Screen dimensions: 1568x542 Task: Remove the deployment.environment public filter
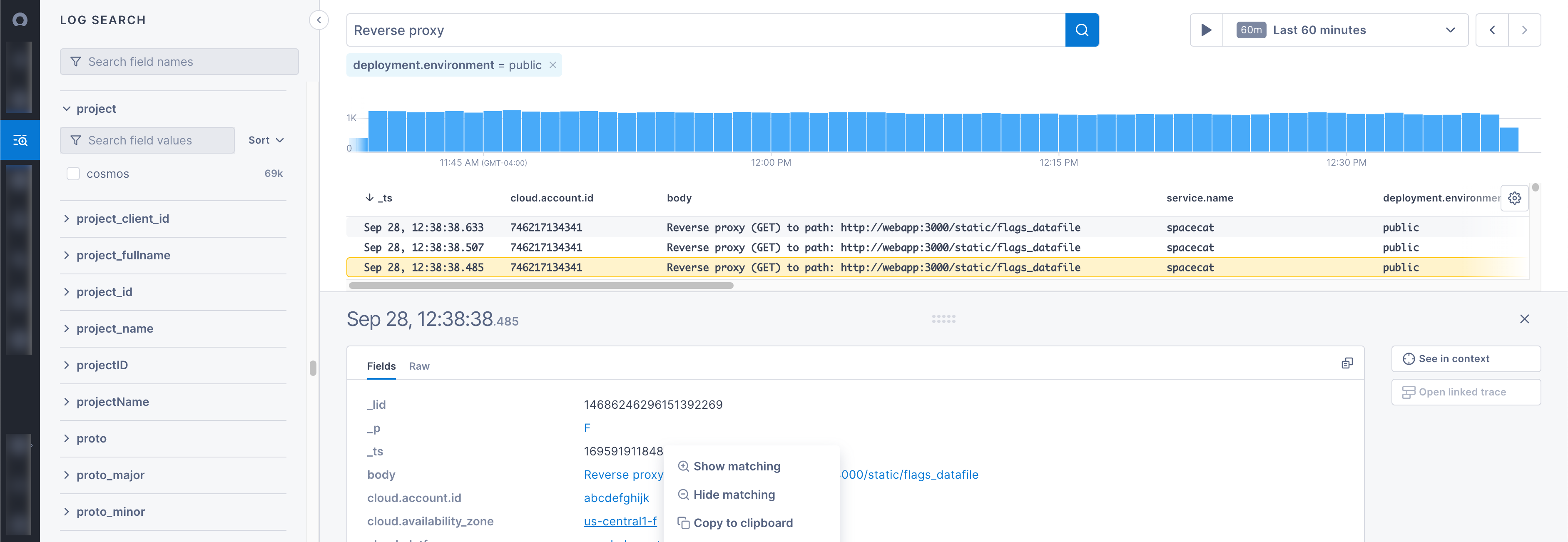(552, 65)
